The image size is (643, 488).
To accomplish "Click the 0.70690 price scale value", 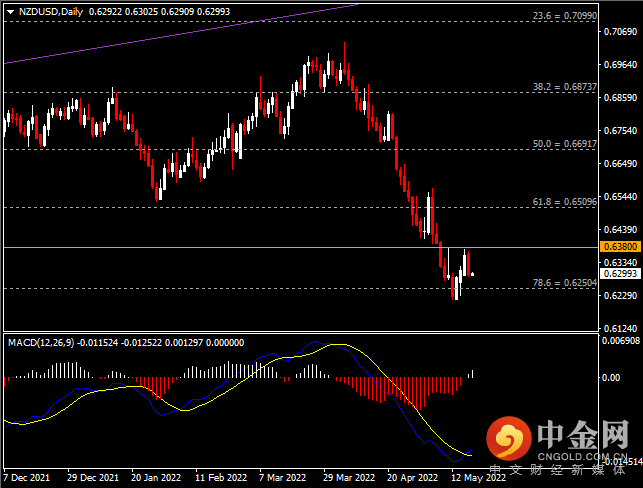I will click(620, 33).
